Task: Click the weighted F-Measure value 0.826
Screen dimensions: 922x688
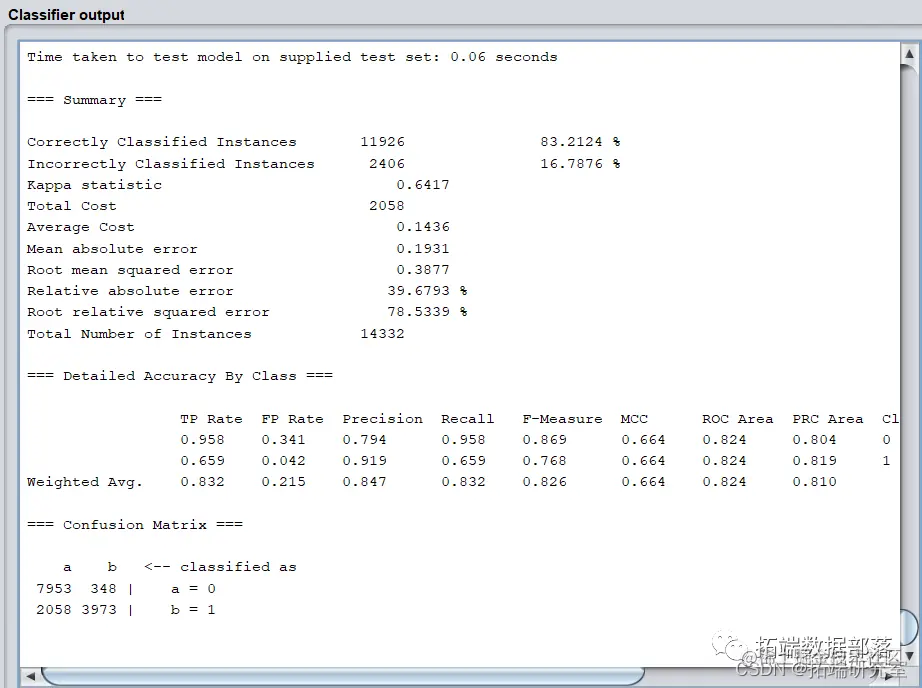Action: pyautogui.click(x=544, y=482)
